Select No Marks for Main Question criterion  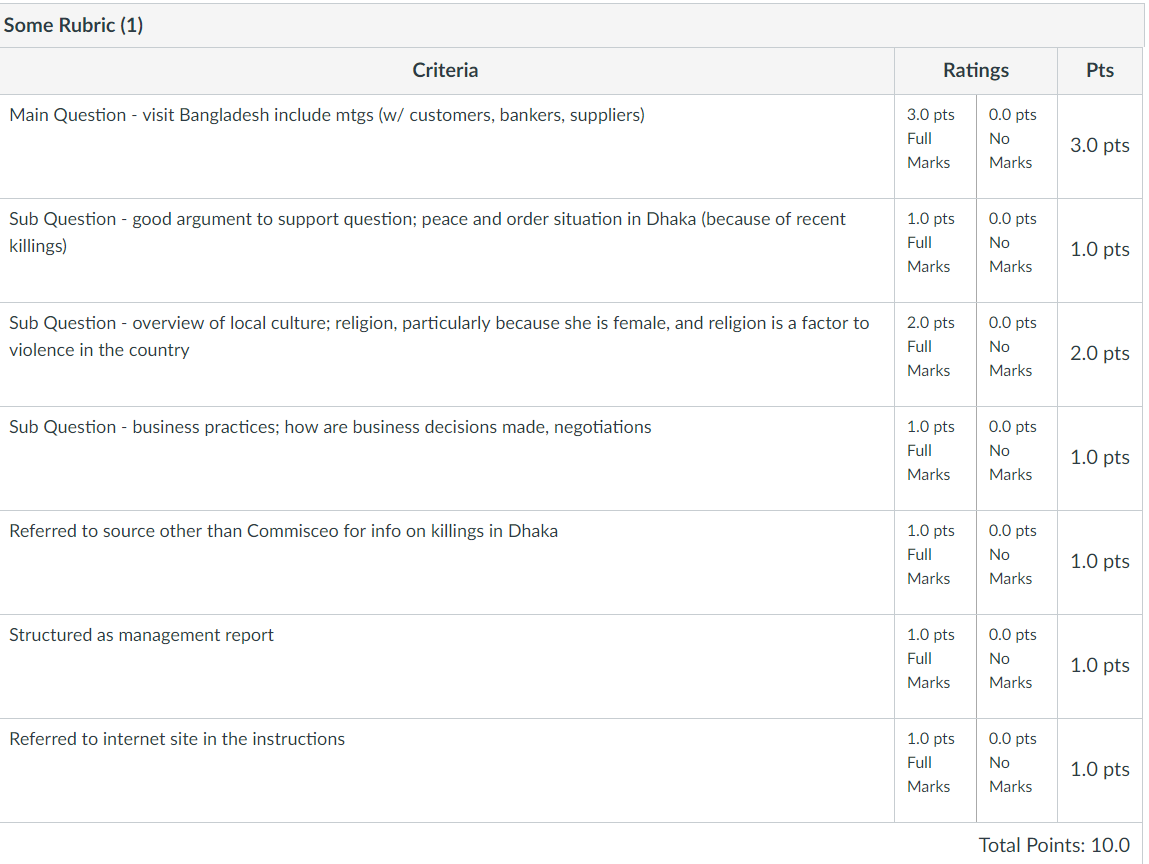[1017, 146]
